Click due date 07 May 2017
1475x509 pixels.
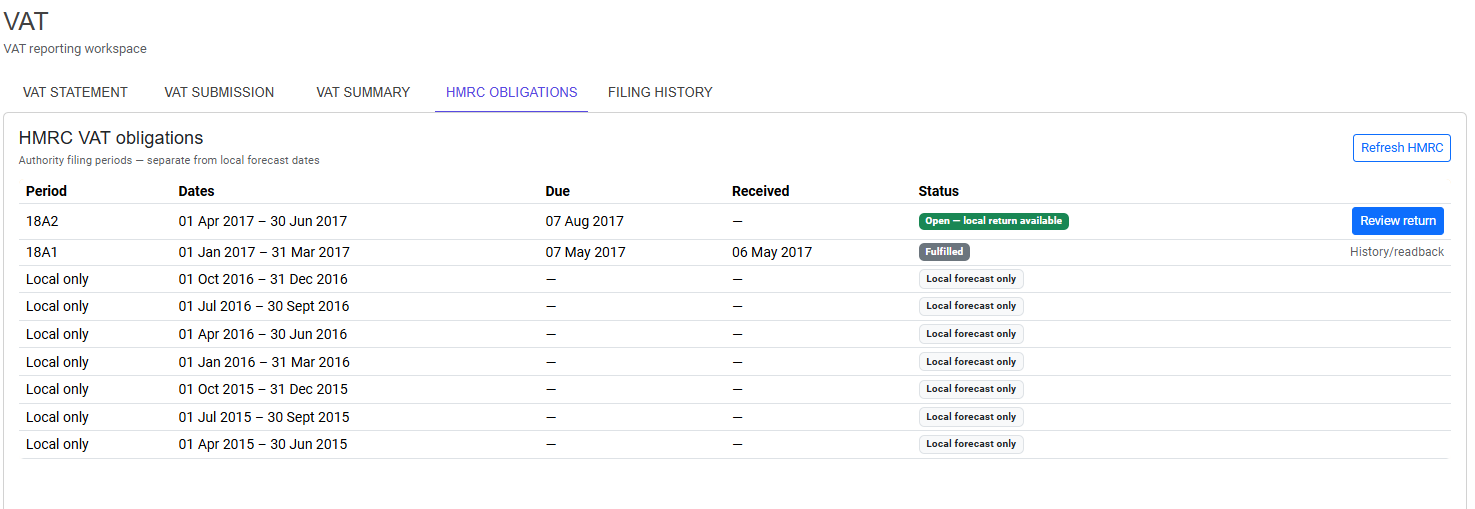(x=585, y=252)
